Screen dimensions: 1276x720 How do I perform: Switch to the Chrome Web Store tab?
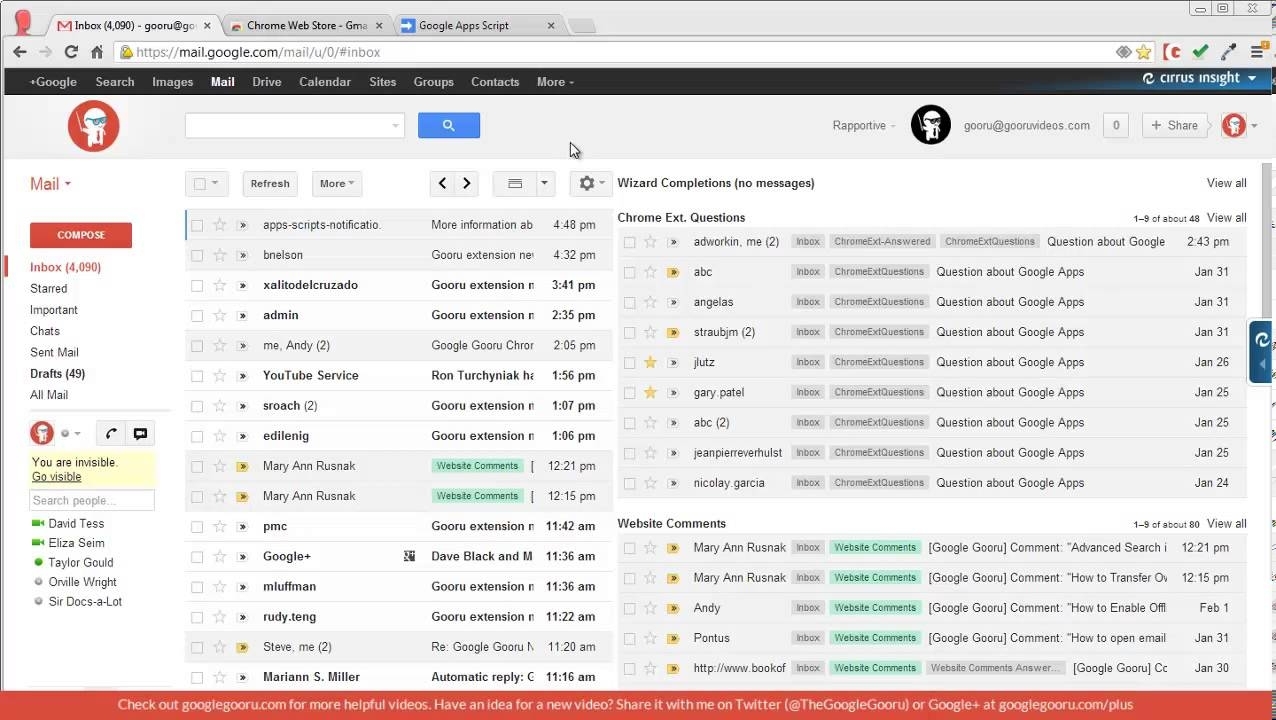click(x=306, y=25)
